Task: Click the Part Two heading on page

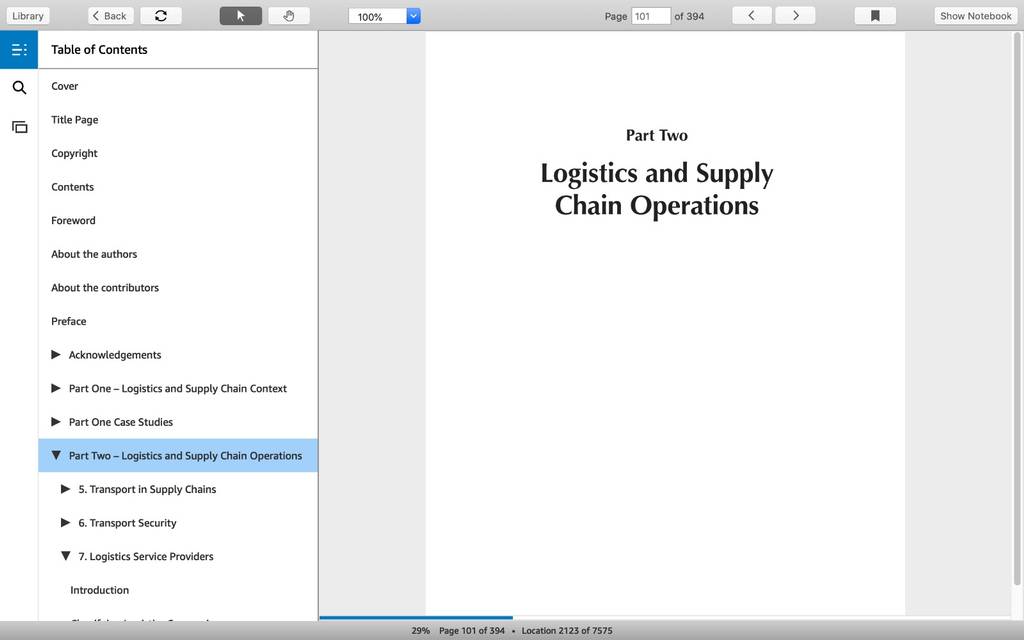Action: 656,135
